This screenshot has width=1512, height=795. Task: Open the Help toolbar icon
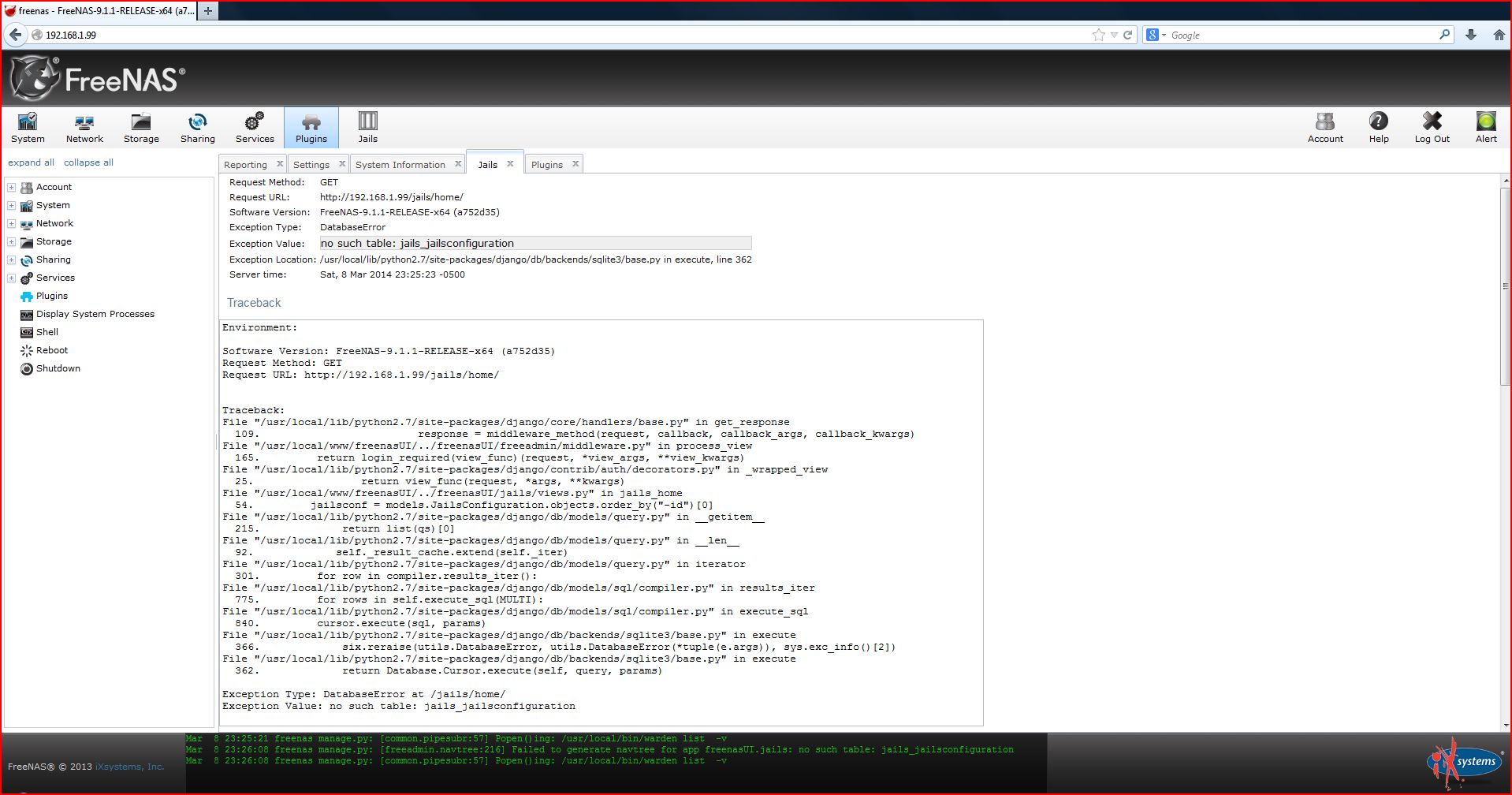point(1379,128)
